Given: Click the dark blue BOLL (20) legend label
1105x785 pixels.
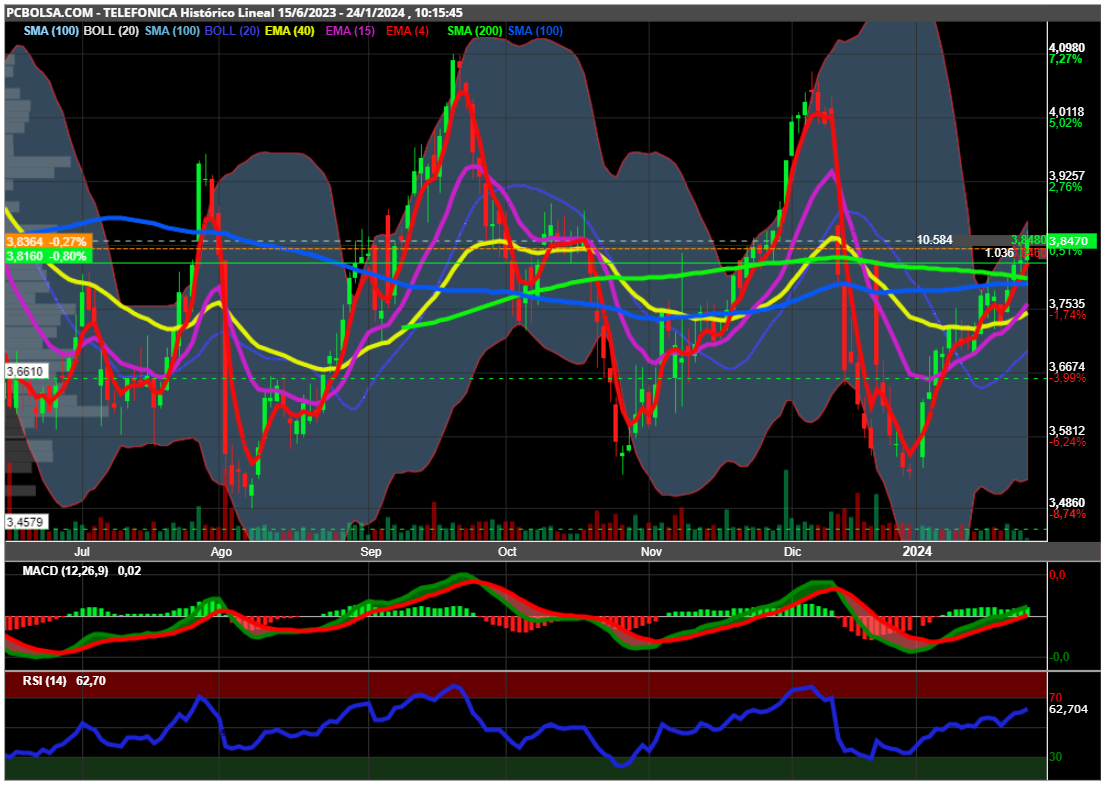Looking at the screenshot, I should 233,31.
